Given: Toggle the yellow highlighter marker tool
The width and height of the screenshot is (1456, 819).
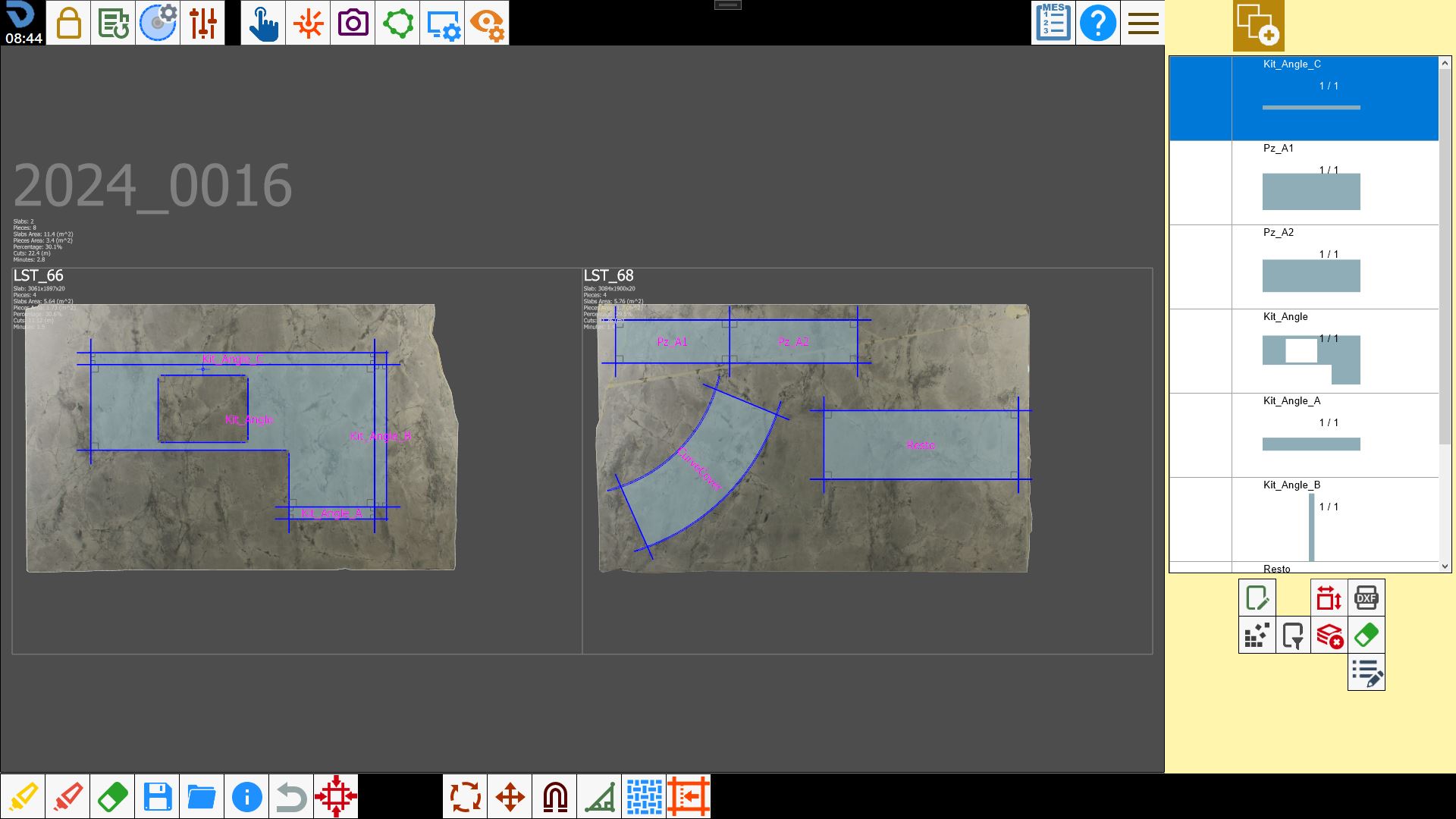Looking at the screenshot, I should (23, 796).
